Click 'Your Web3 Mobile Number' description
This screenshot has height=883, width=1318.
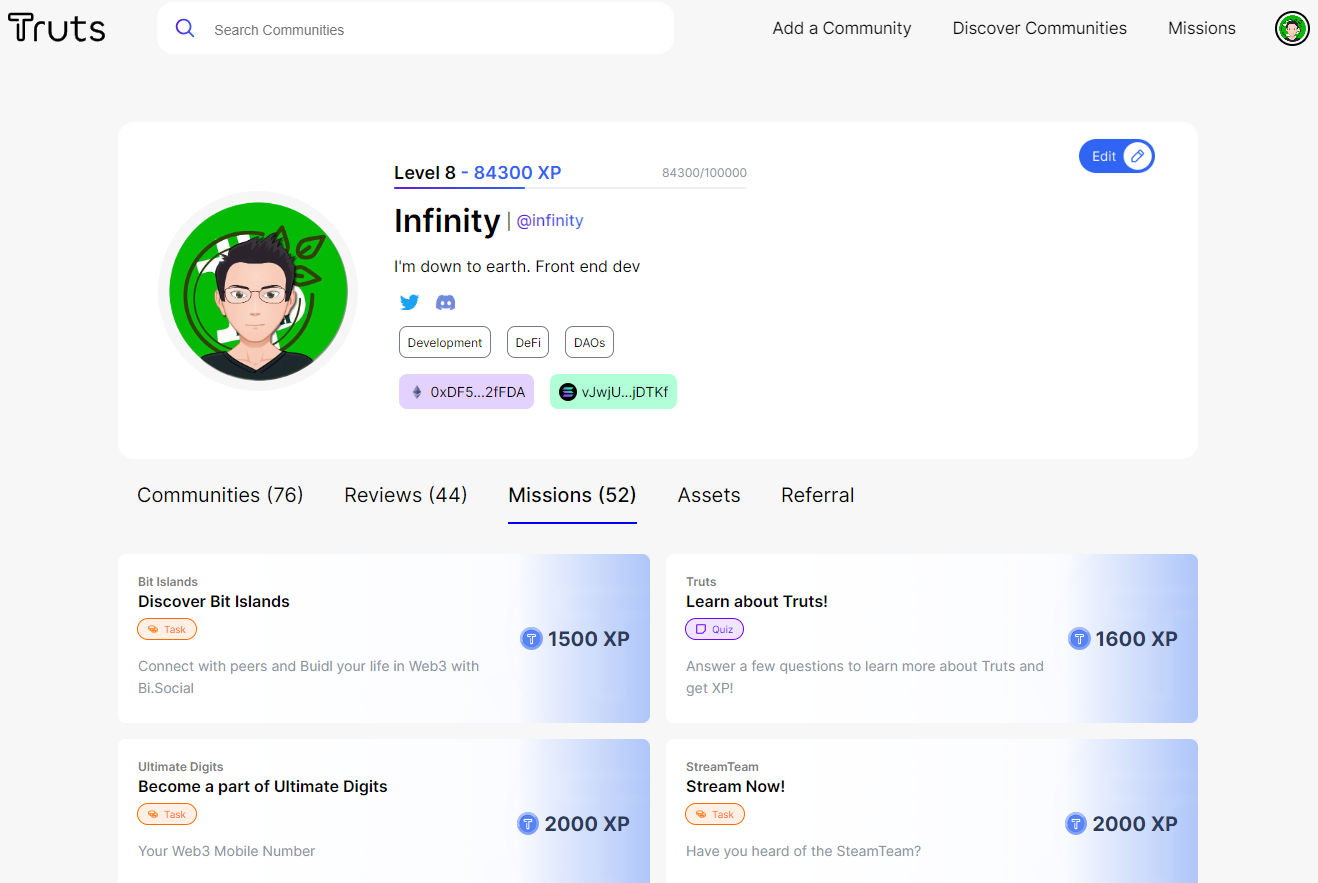coord(227,851)
